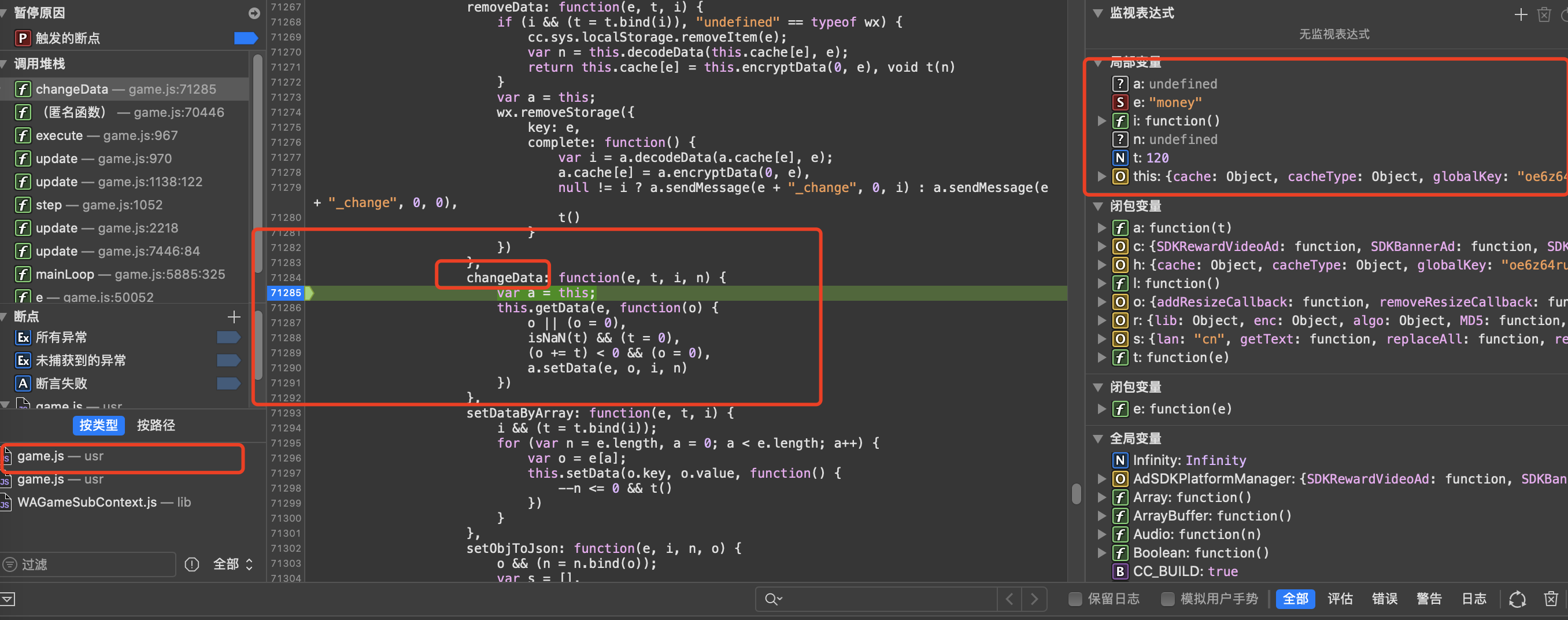The height and width of the screenshot is (620, 1568).
Task: Select the 警告 console filter
Action: (1429, 600)
